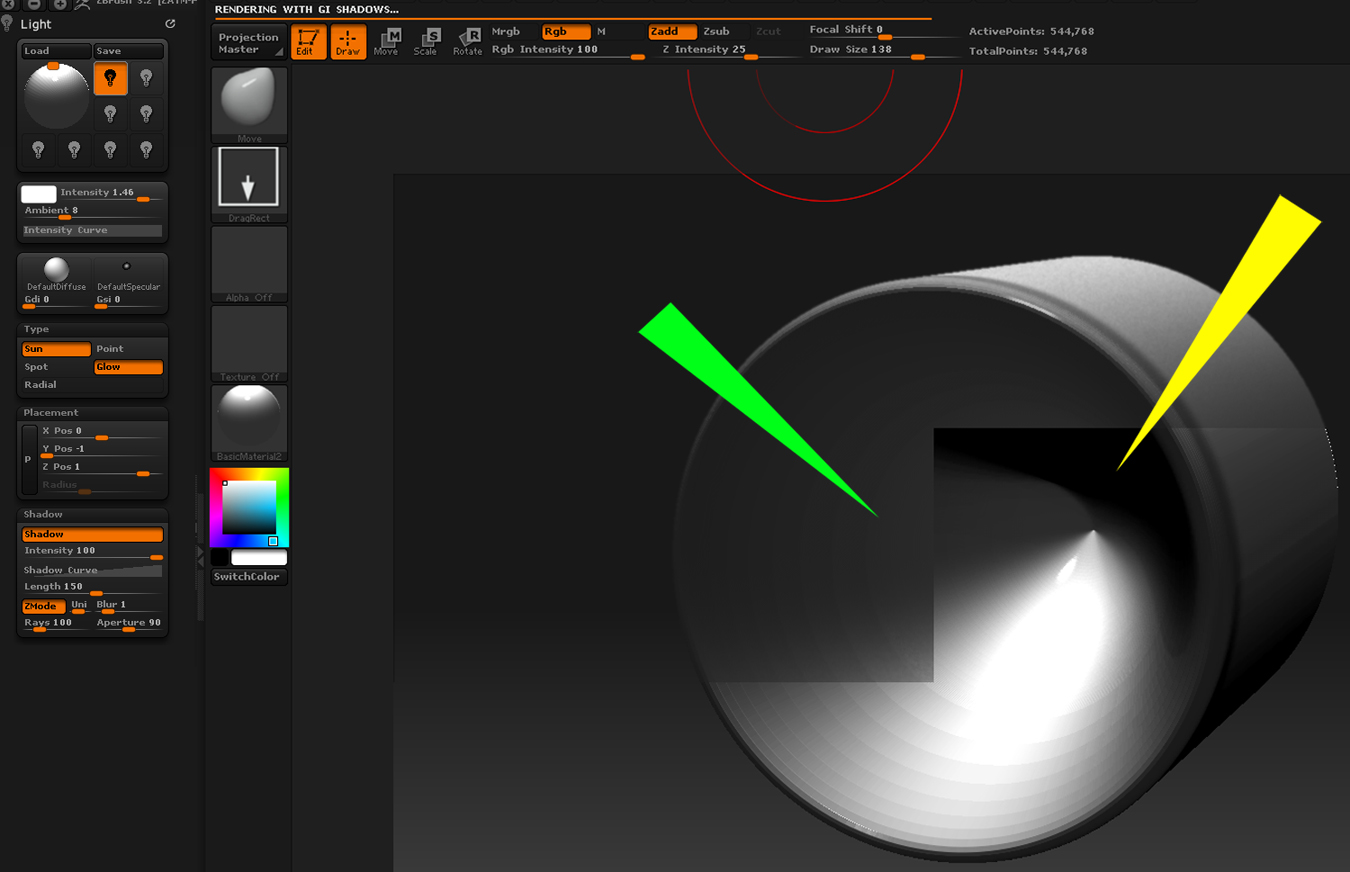This screenshot has width=1350, height=872.
Task: Adjust the Ambient 8 slider
Action: click(92, 213)
